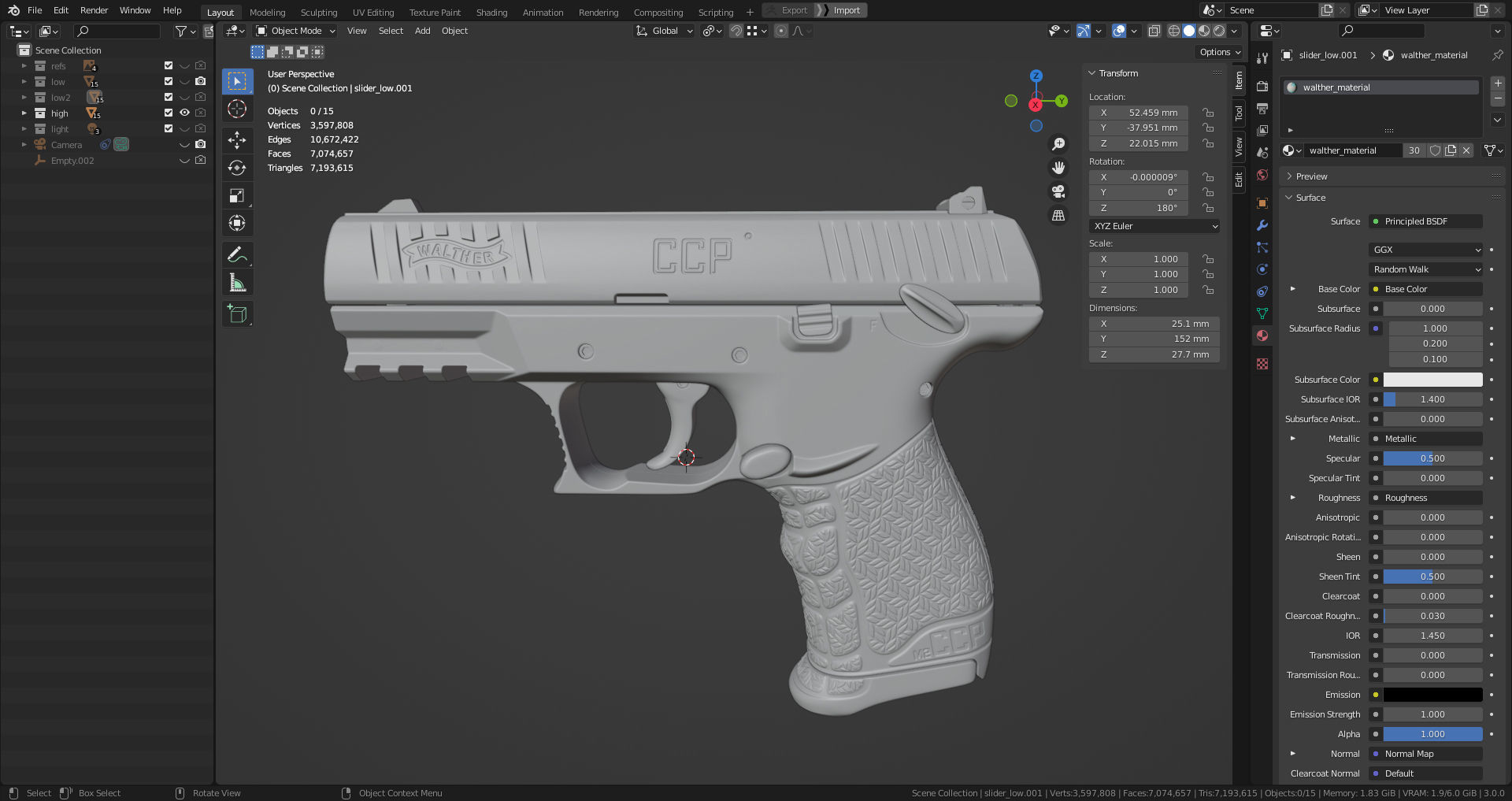Screen dimensions: 1512x801
Task: Open the GGX distribution dropdown
Action: [1425, 250]
